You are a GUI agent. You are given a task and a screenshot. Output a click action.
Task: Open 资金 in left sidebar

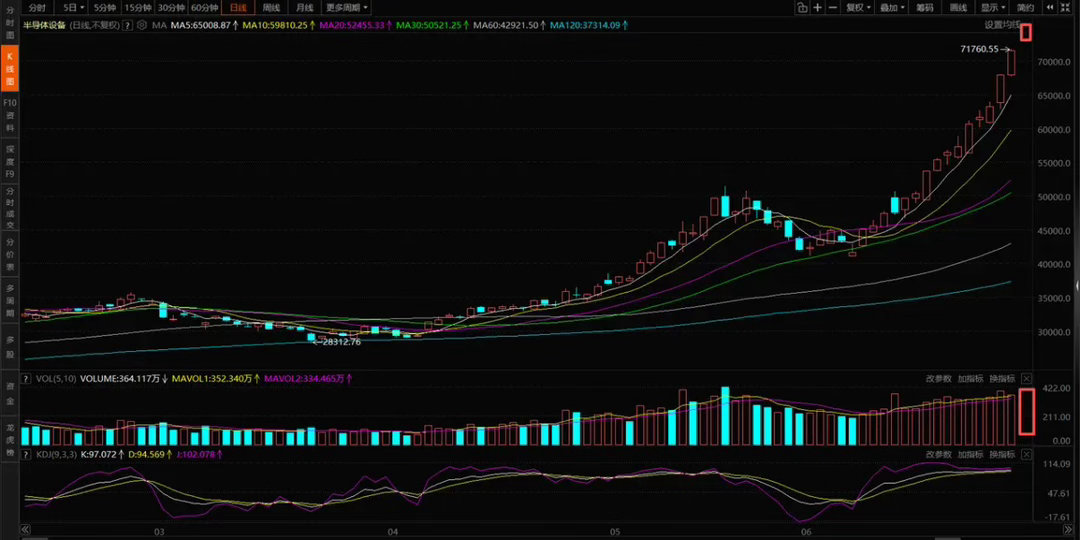click(x=10, y=393)
